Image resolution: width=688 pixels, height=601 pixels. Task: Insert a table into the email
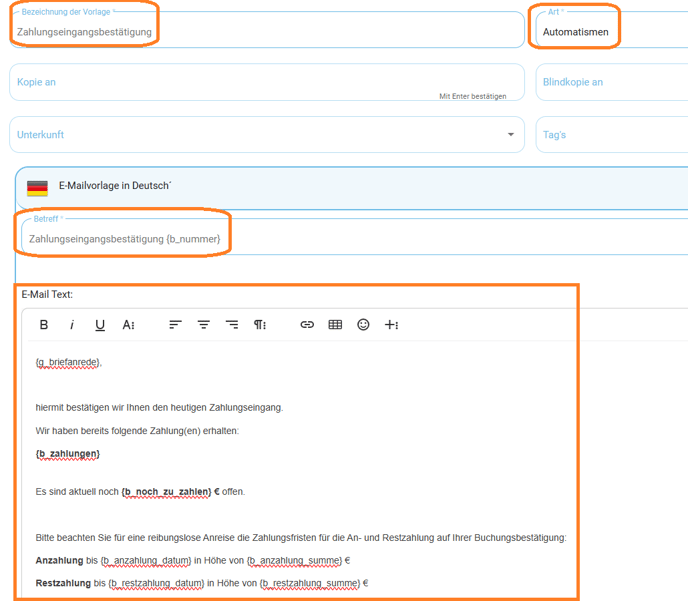(x=335, y=325)
